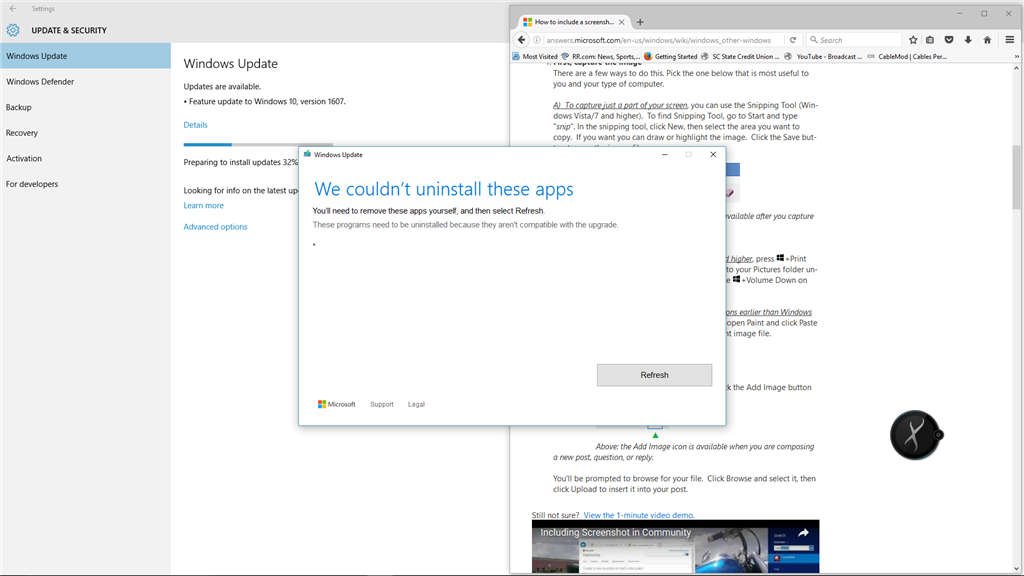Screen dimensions: 1024x576
Task: Open the Backup settings page
Action: point(86,107)
